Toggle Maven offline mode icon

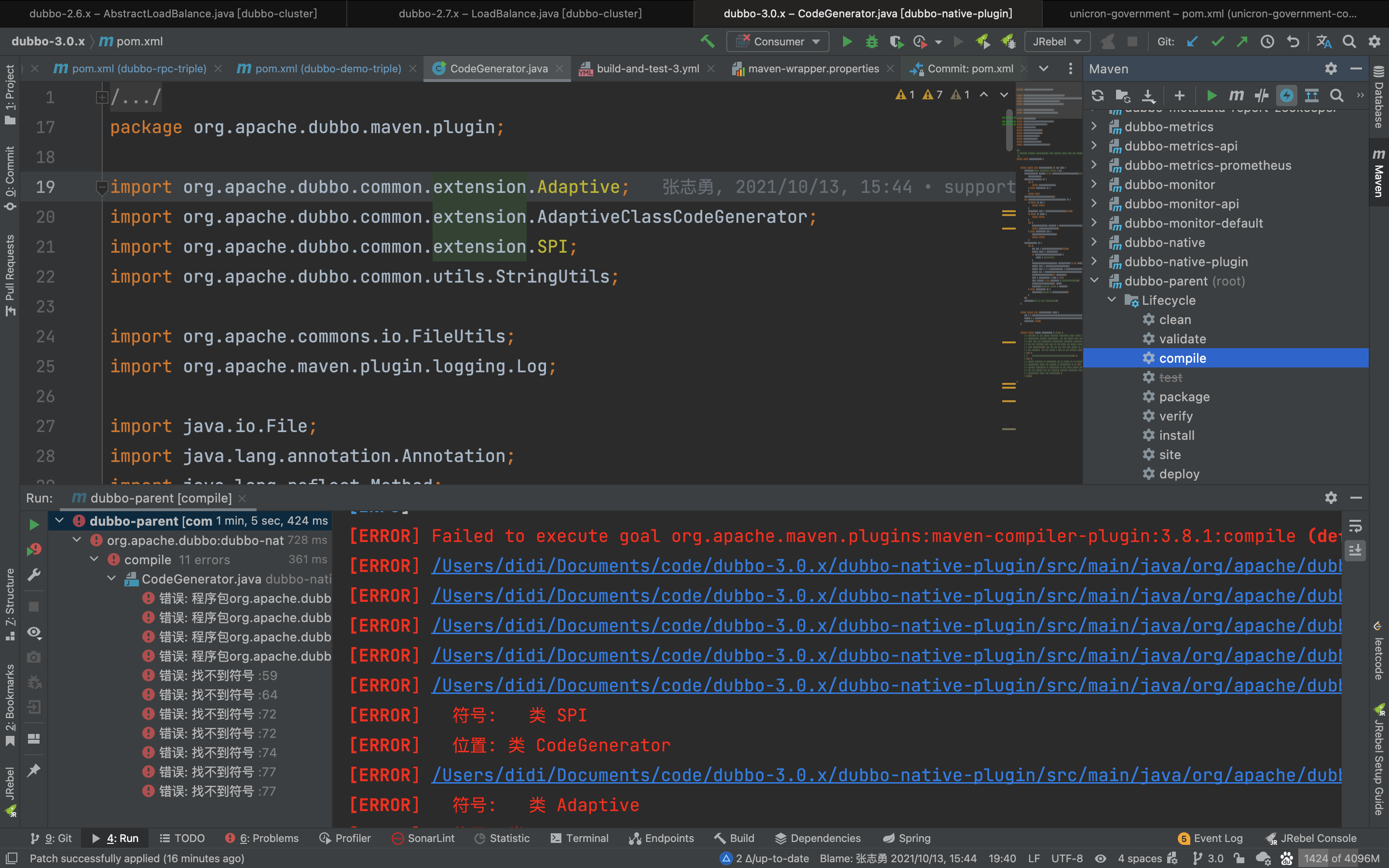click(1262, 95)
